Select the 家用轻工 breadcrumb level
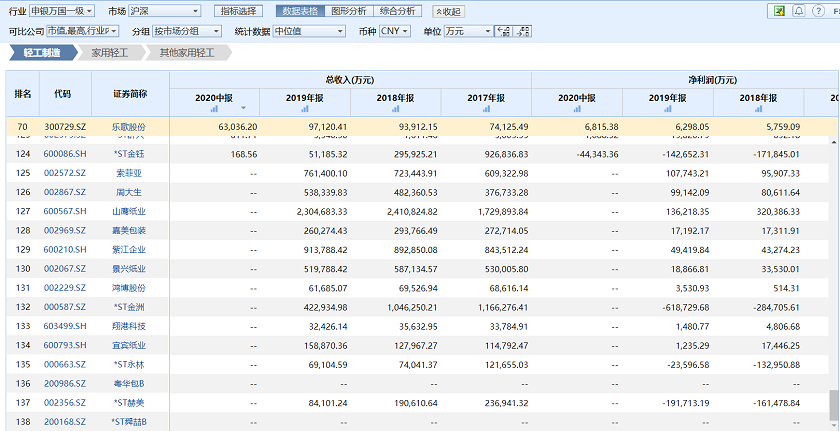The image size is (840, 431). pos(110,52)
